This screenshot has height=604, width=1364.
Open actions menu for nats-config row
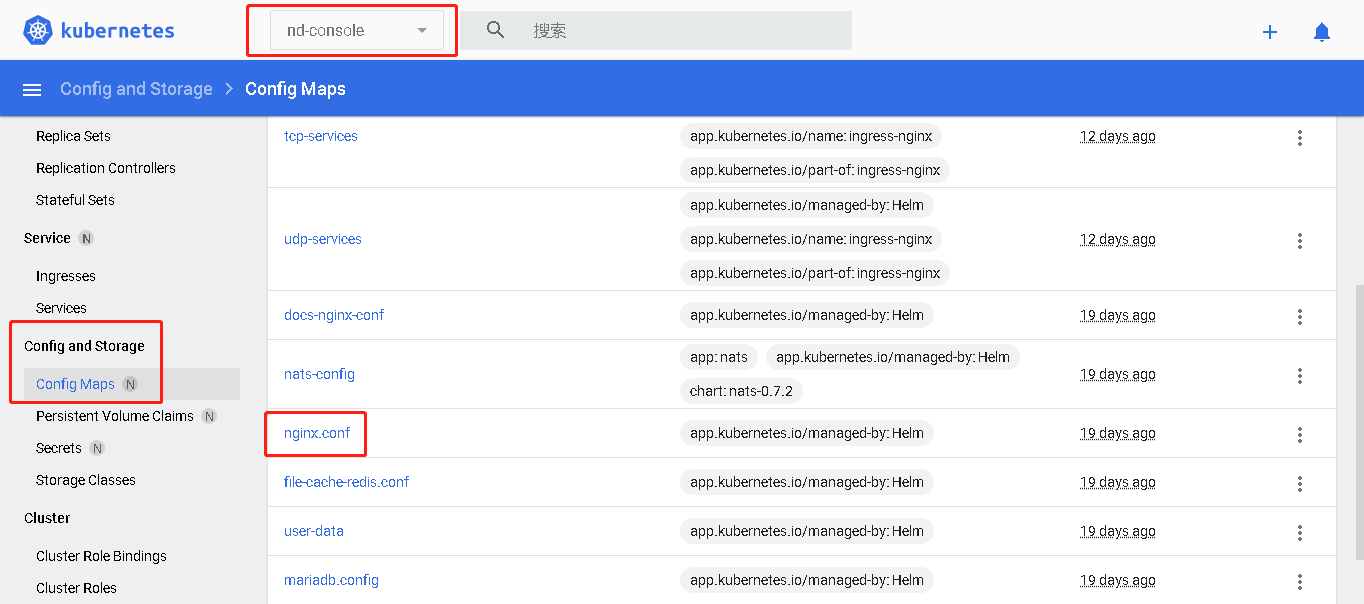coord(1300,376)
